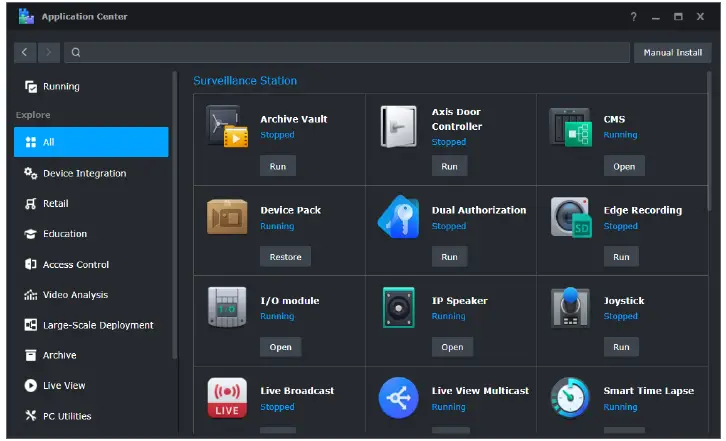Click Running status under CMS
This screenshot has height=441, width=726.
tap(620, 135)
